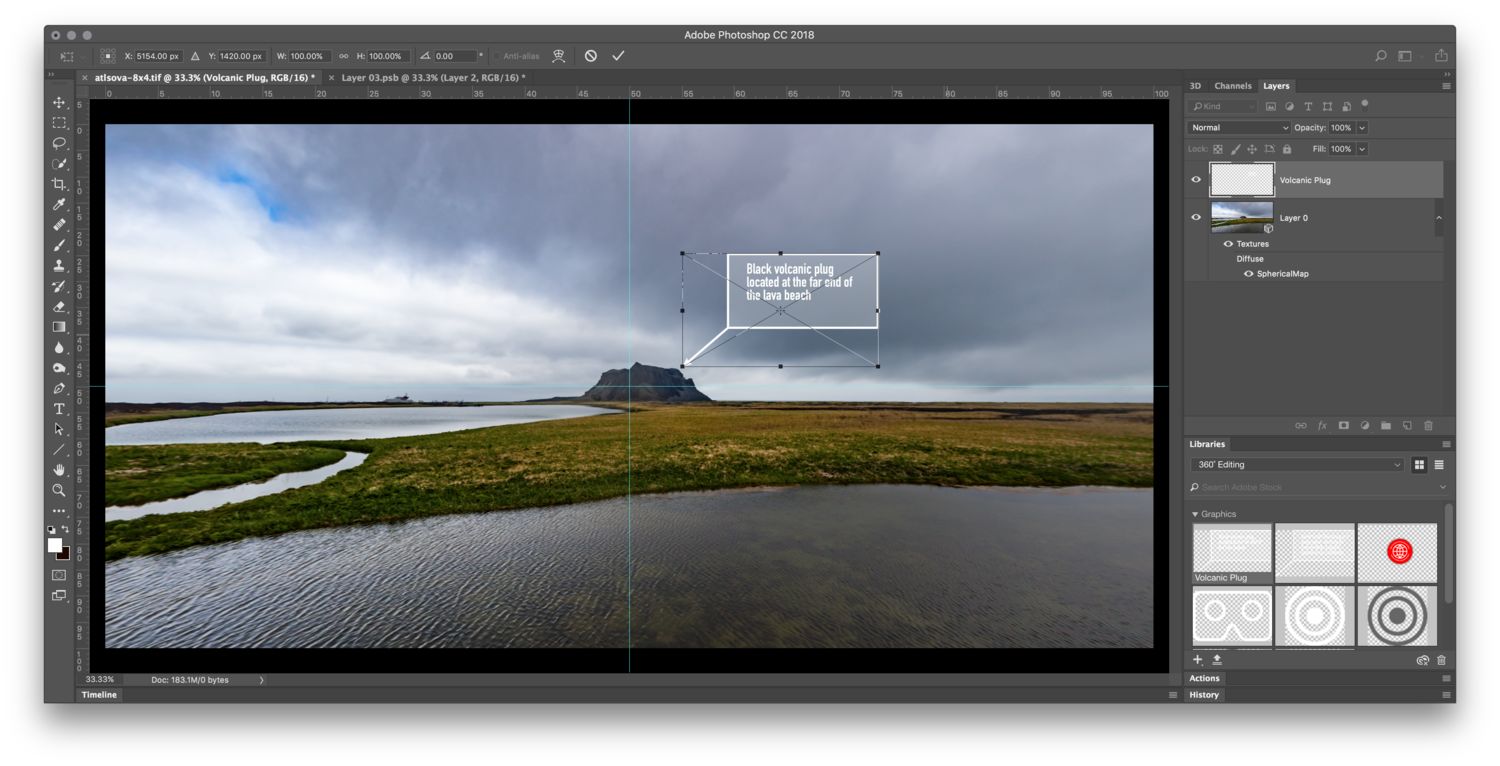The width and height of the screenshot is (1500, 766).
Task: Switch to the Channels panel tab
Action: [x=1233, y=86]
